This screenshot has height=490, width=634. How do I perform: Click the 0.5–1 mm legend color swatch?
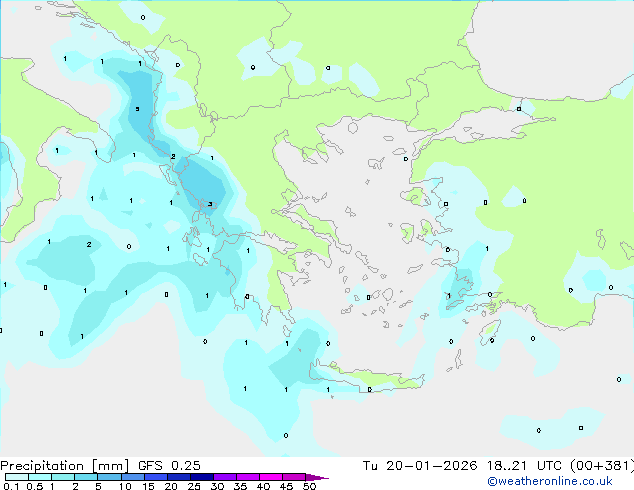coord(40,477)
